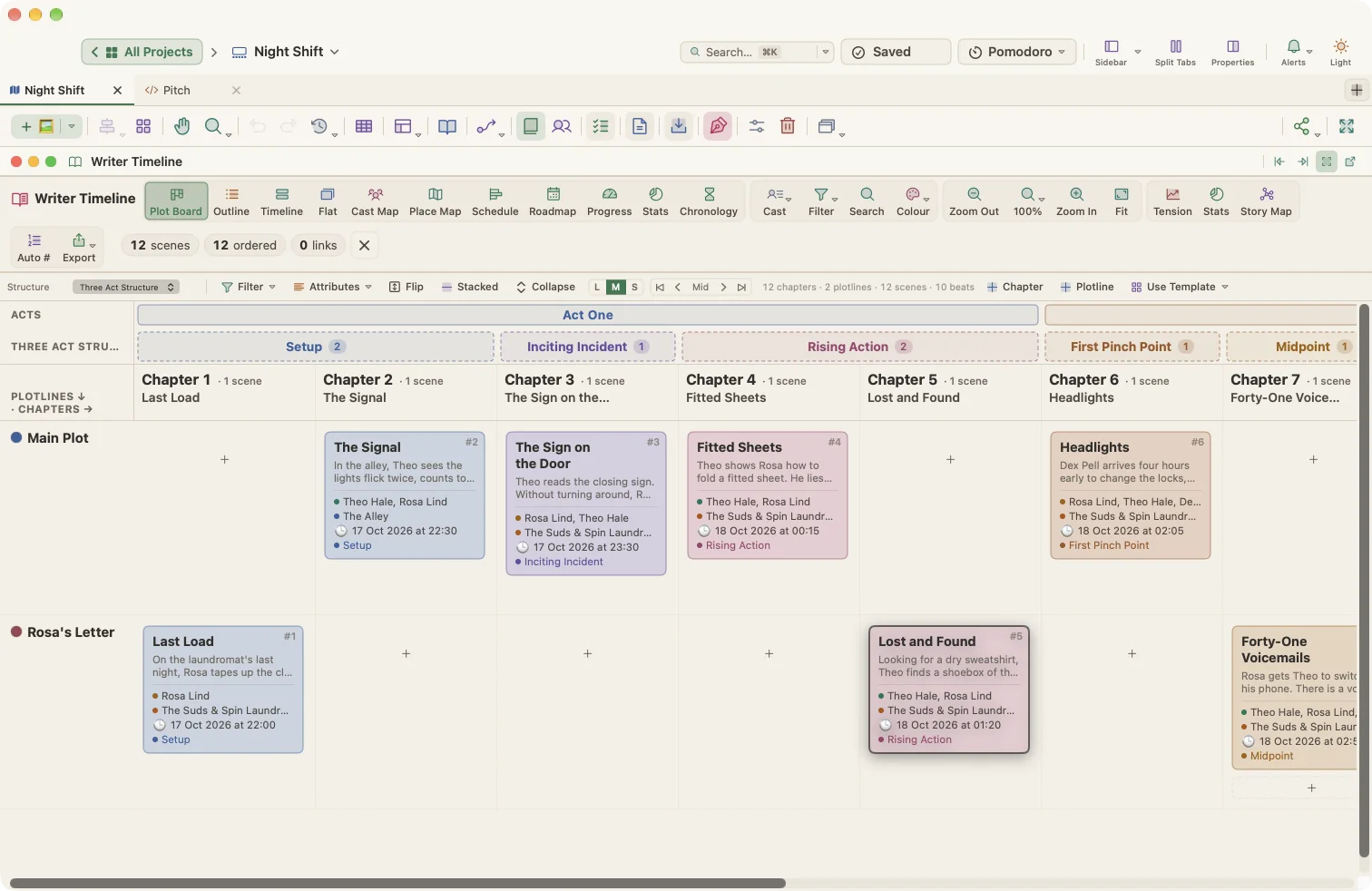Click the characters people icon

click(x=562, y=126)
